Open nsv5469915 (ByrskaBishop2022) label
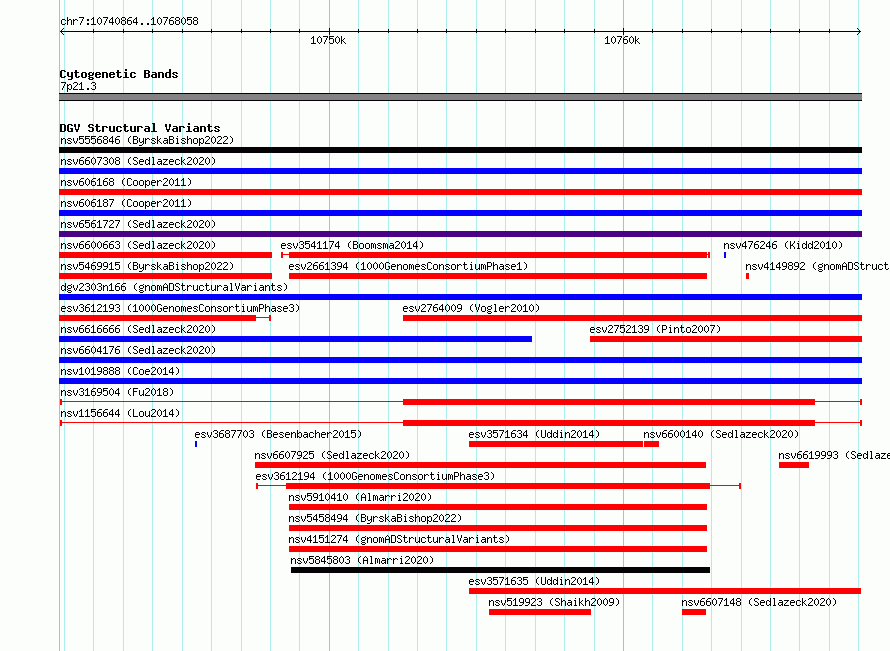The image size is (890, 651). point(147,266)
